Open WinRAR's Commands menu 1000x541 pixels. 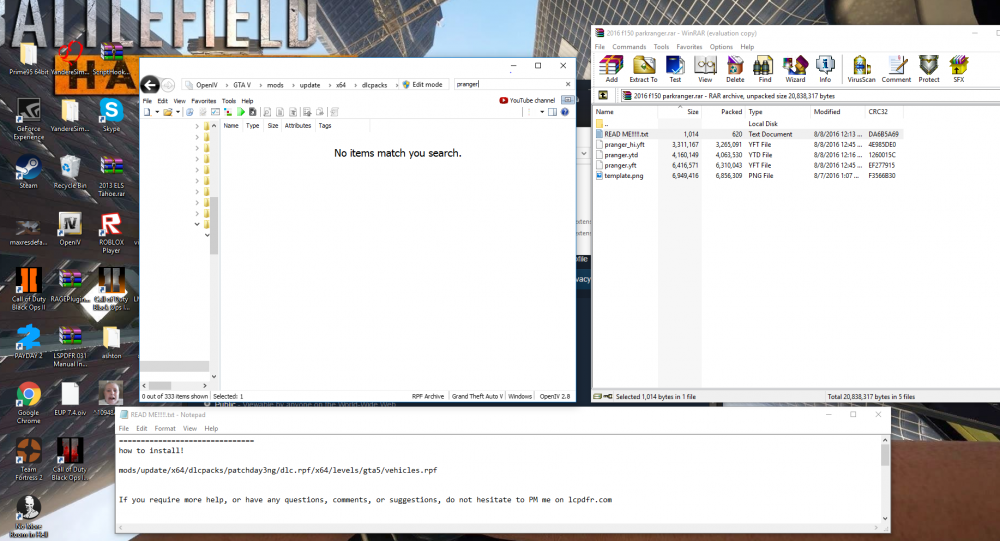click(x=629, y=47)
